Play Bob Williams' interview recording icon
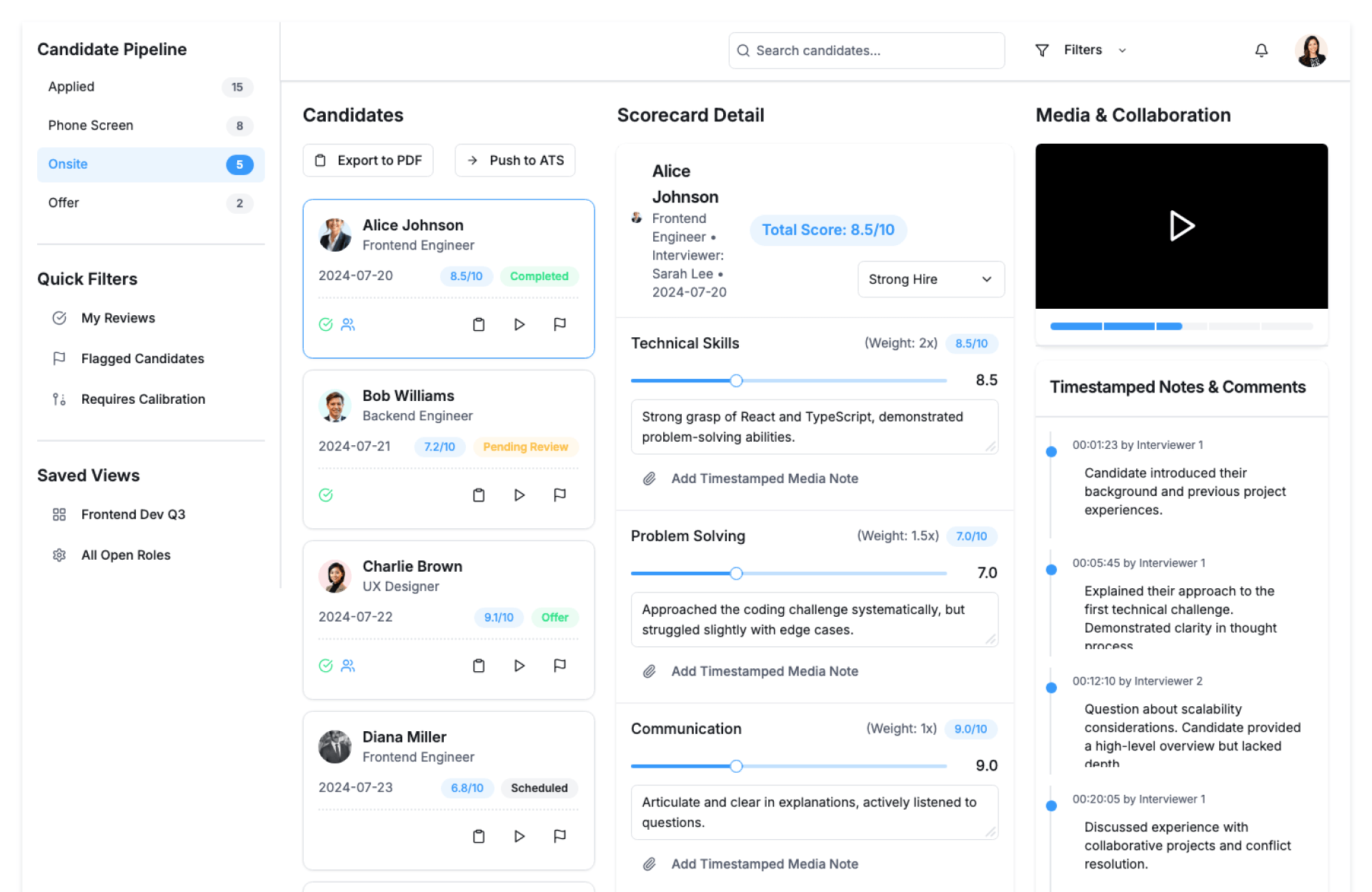This screenshot has width=1372, height=892. (520, 495)
